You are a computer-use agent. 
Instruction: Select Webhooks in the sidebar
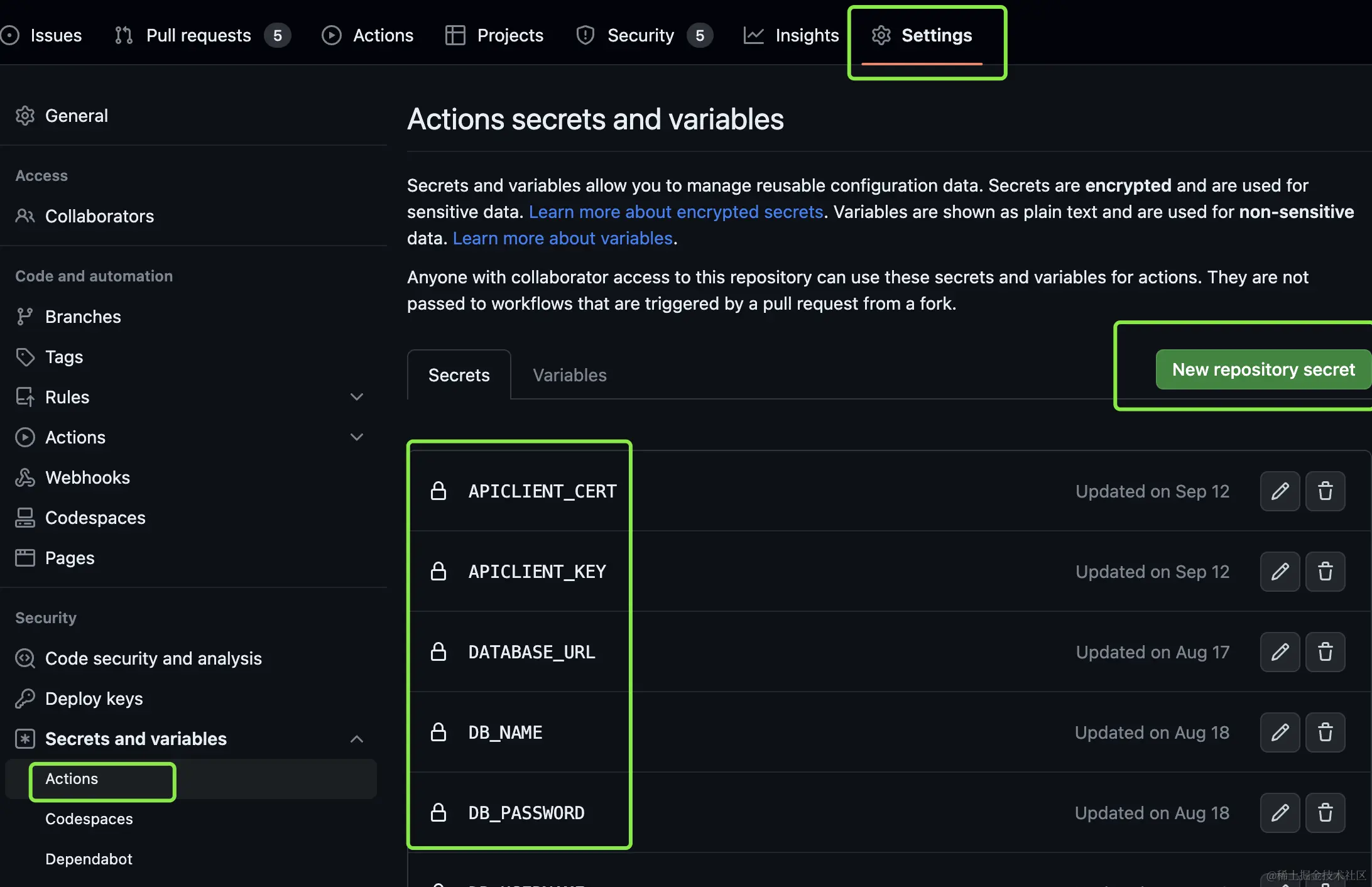point(87,477)
